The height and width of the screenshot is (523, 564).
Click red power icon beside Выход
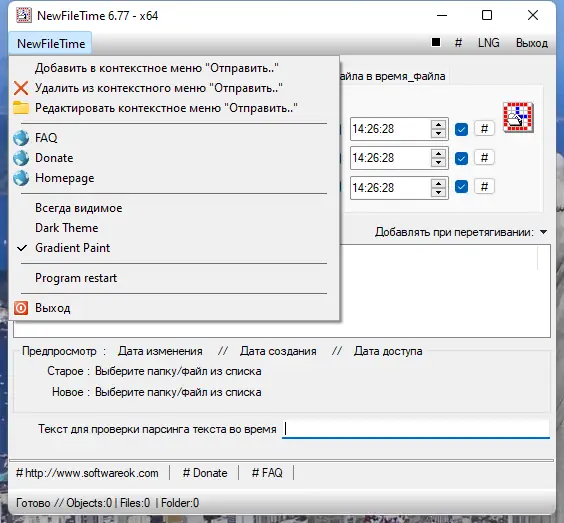tap(21, 308)
